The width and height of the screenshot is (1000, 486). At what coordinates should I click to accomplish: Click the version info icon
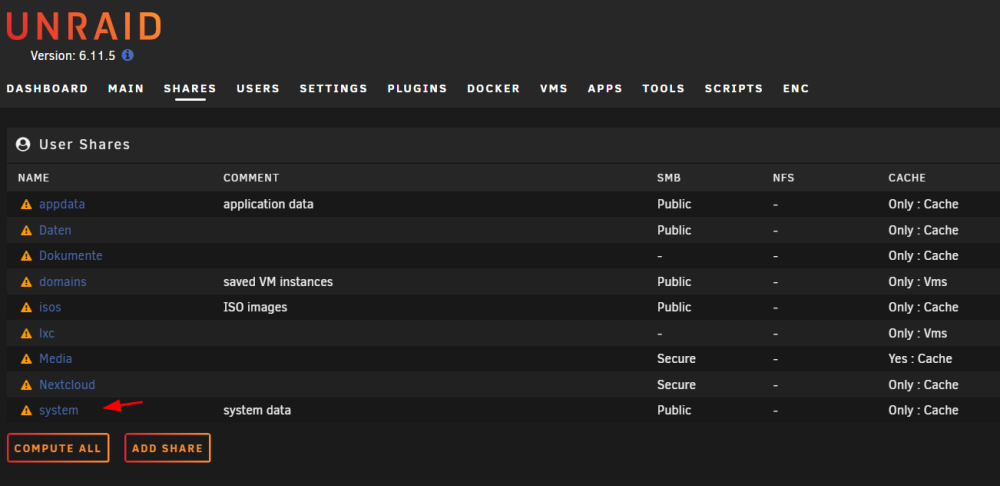click(x=128, y=55)
